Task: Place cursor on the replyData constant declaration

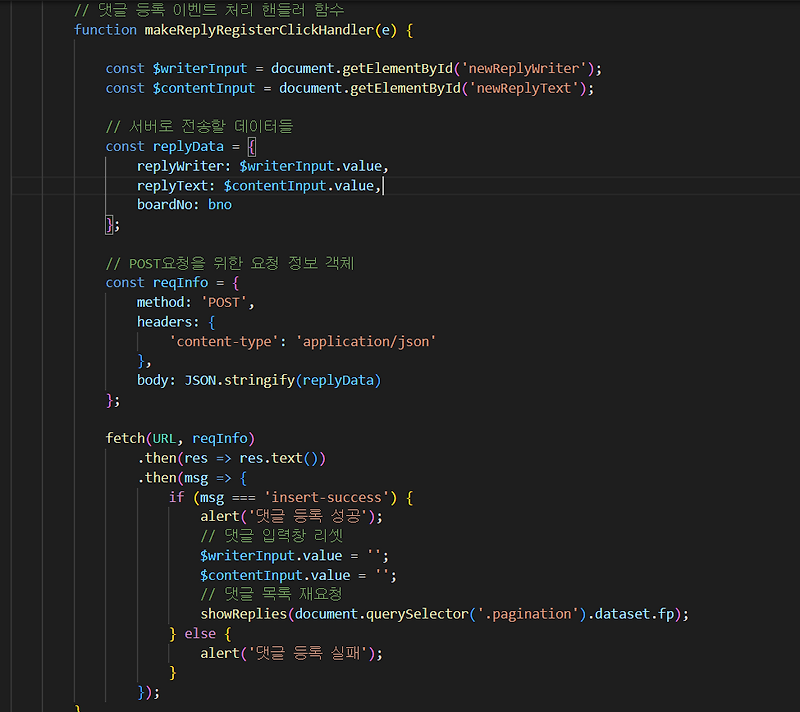Action: 188,145
